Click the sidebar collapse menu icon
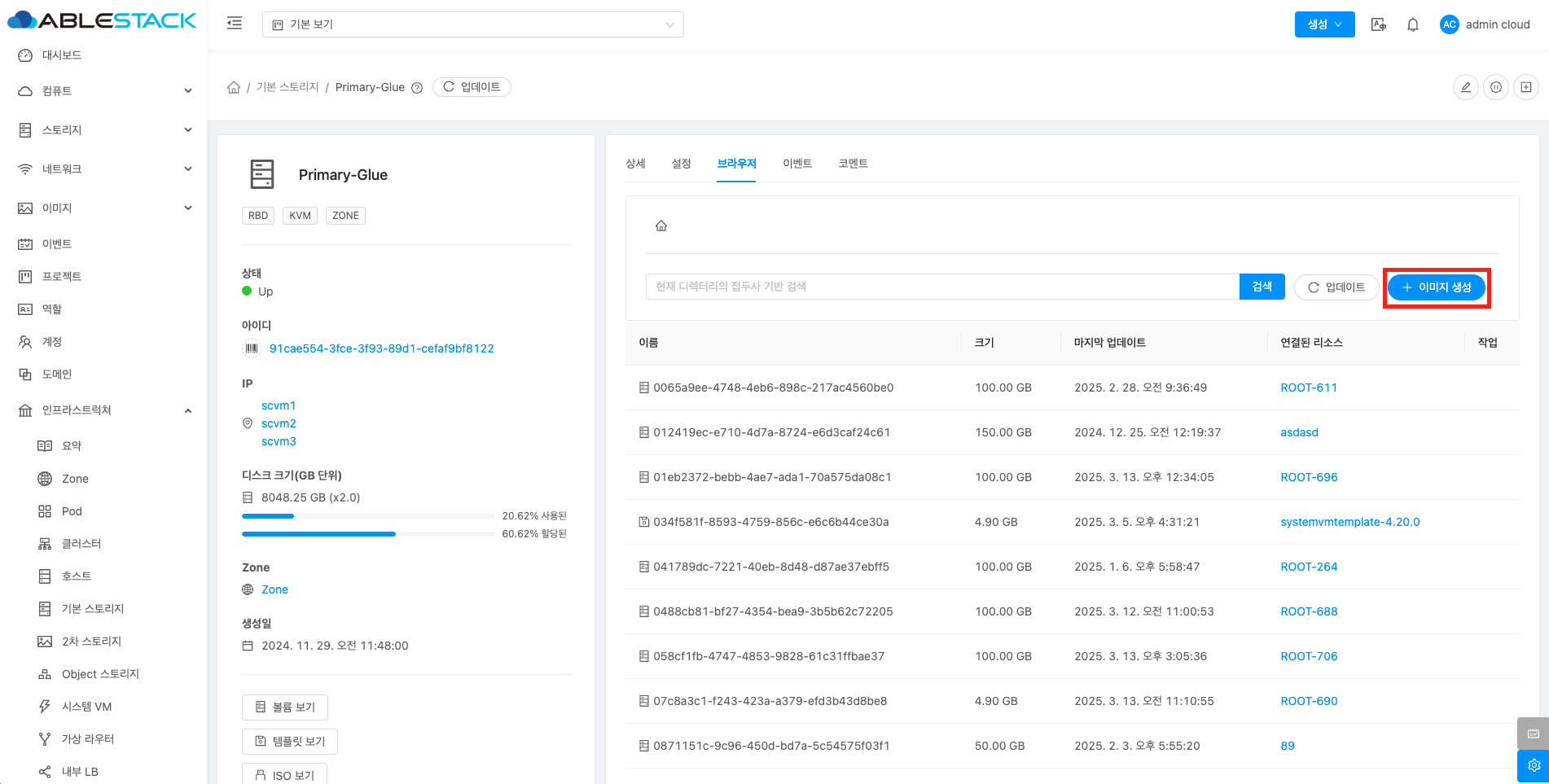Screen dimensions: 1549x784 235,24
